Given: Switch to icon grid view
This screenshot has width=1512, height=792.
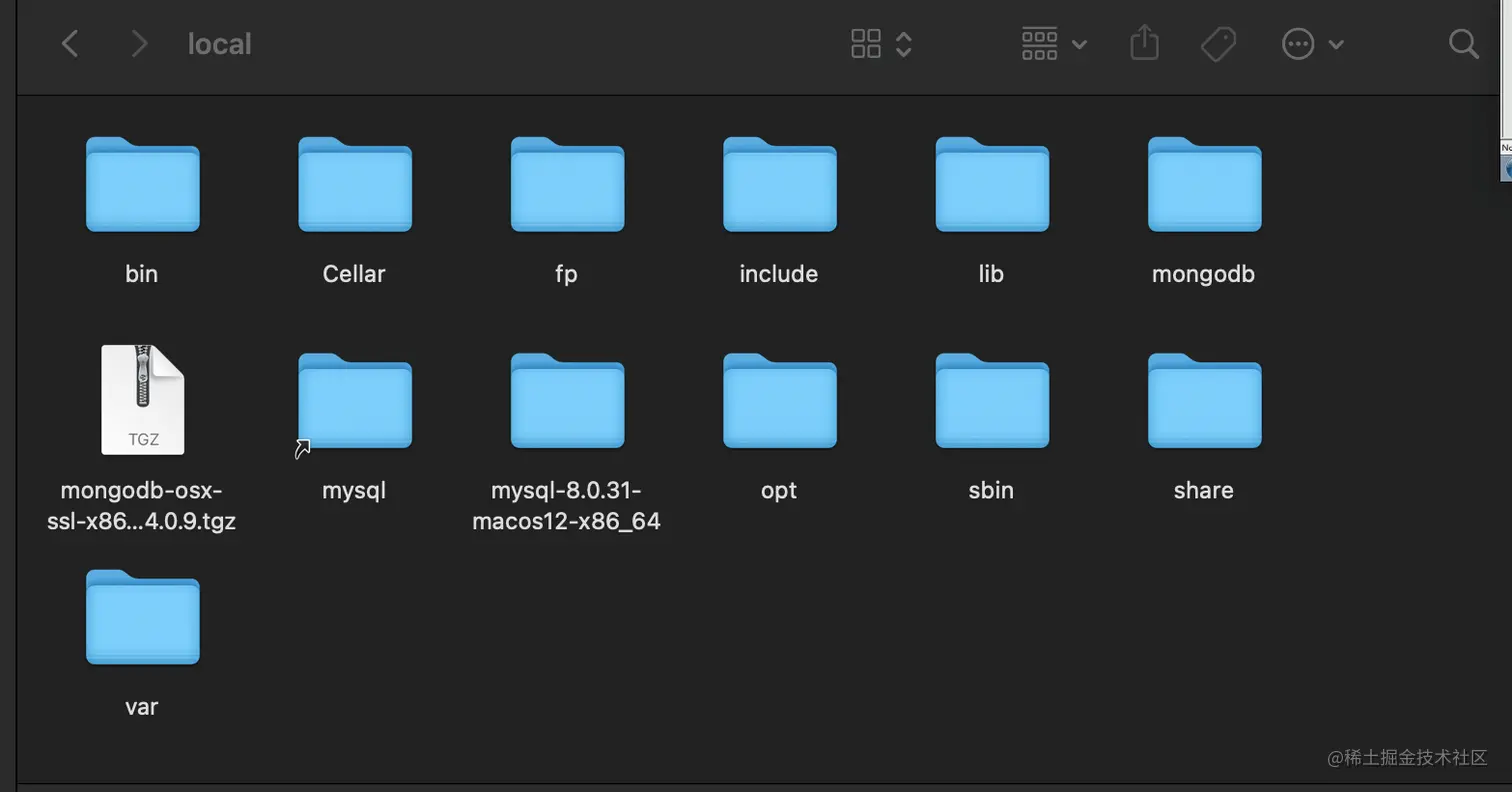Looking at the screenshot, I should [866, 44].
